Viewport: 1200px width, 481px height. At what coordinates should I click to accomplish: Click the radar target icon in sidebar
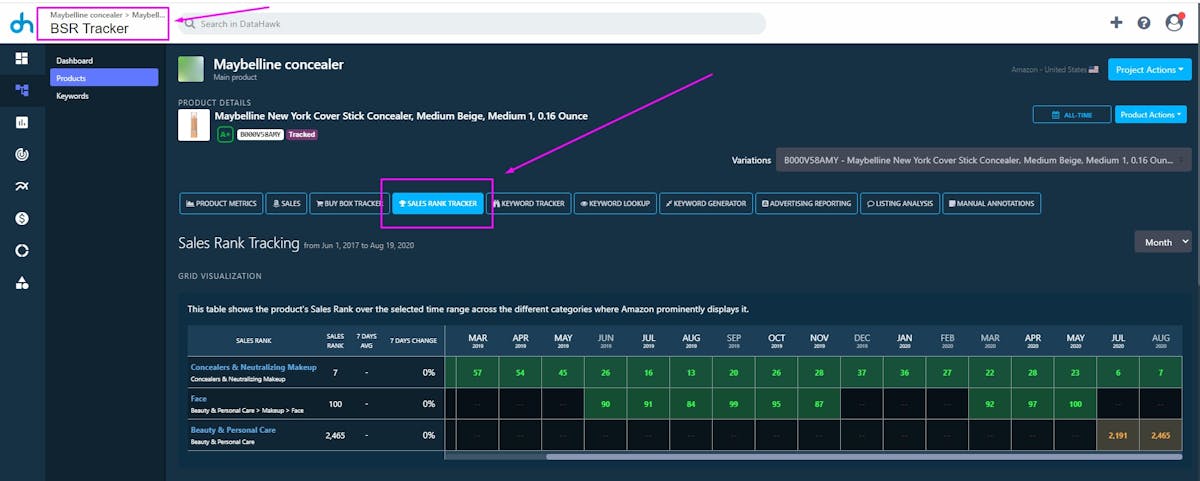pyautogui.click(x=21, y=154)
